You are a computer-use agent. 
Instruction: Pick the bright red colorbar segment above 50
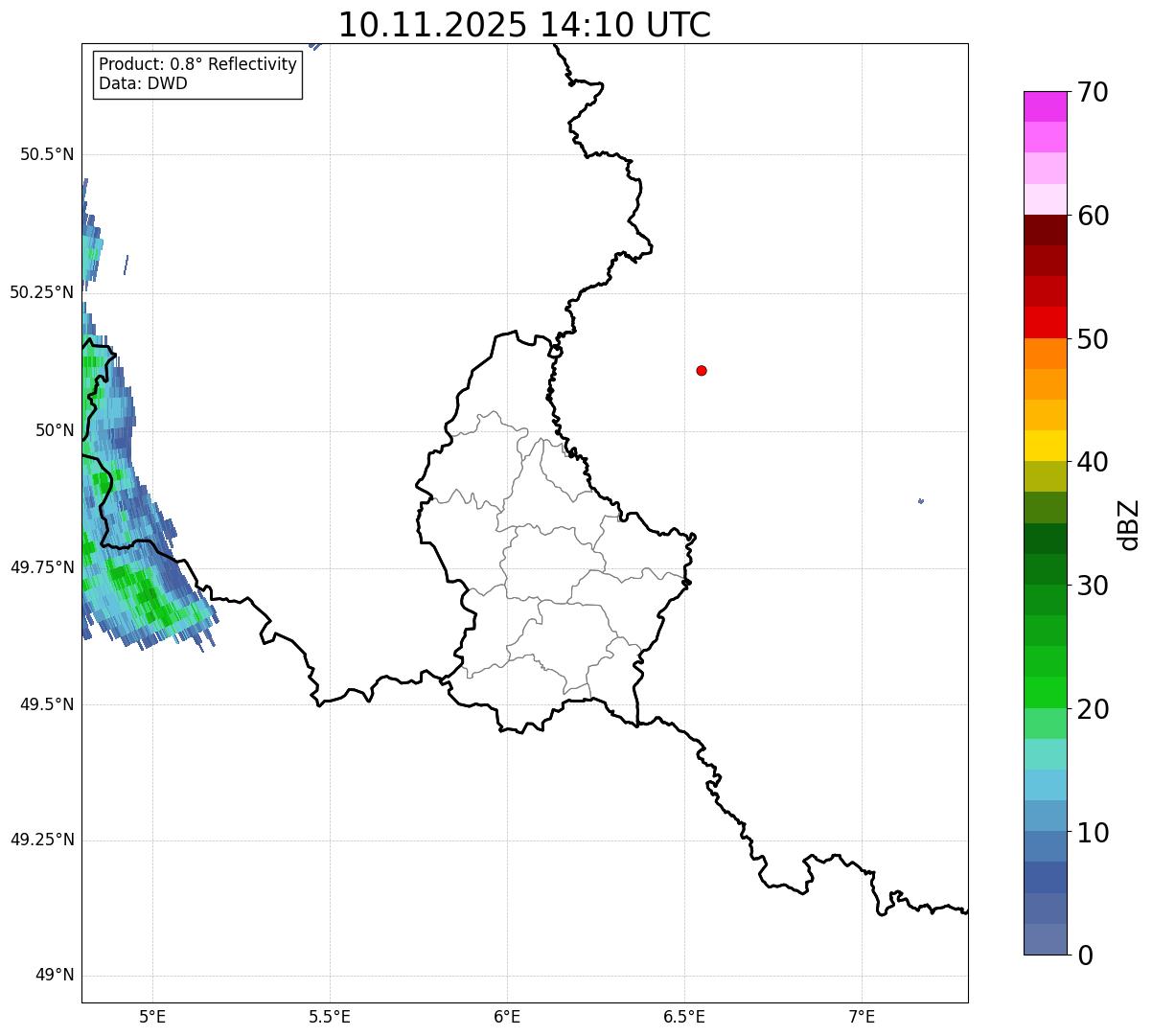click(x=1045, y=322)
